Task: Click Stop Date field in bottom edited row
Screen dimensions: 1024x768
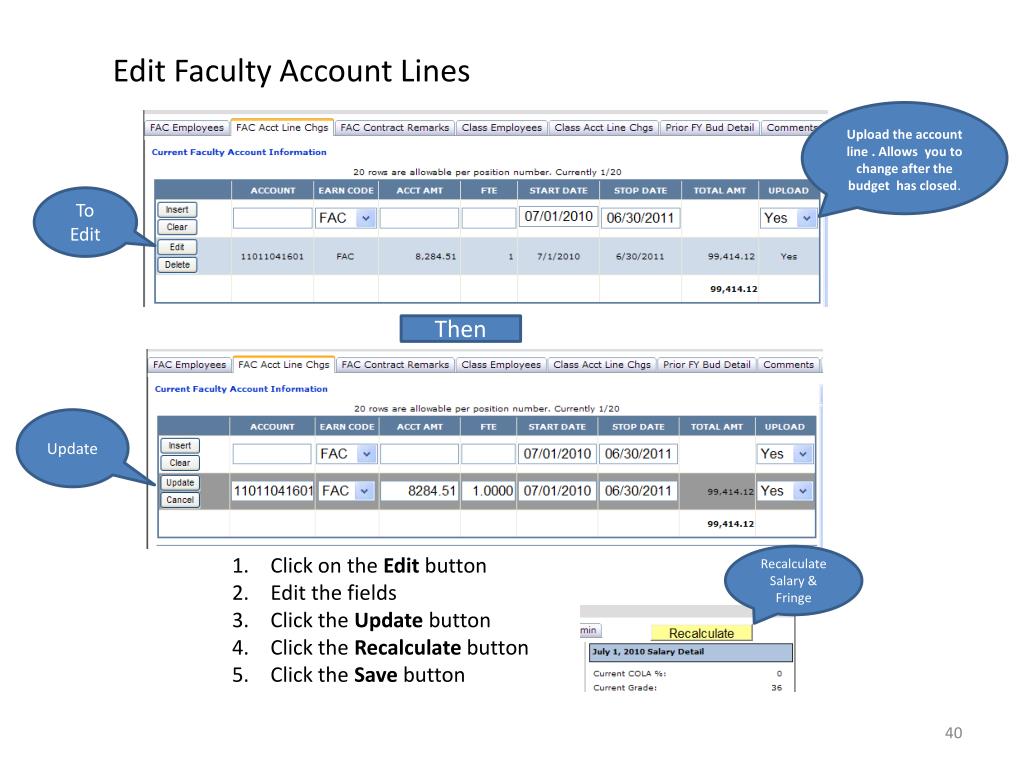Action: pos(638,491)
